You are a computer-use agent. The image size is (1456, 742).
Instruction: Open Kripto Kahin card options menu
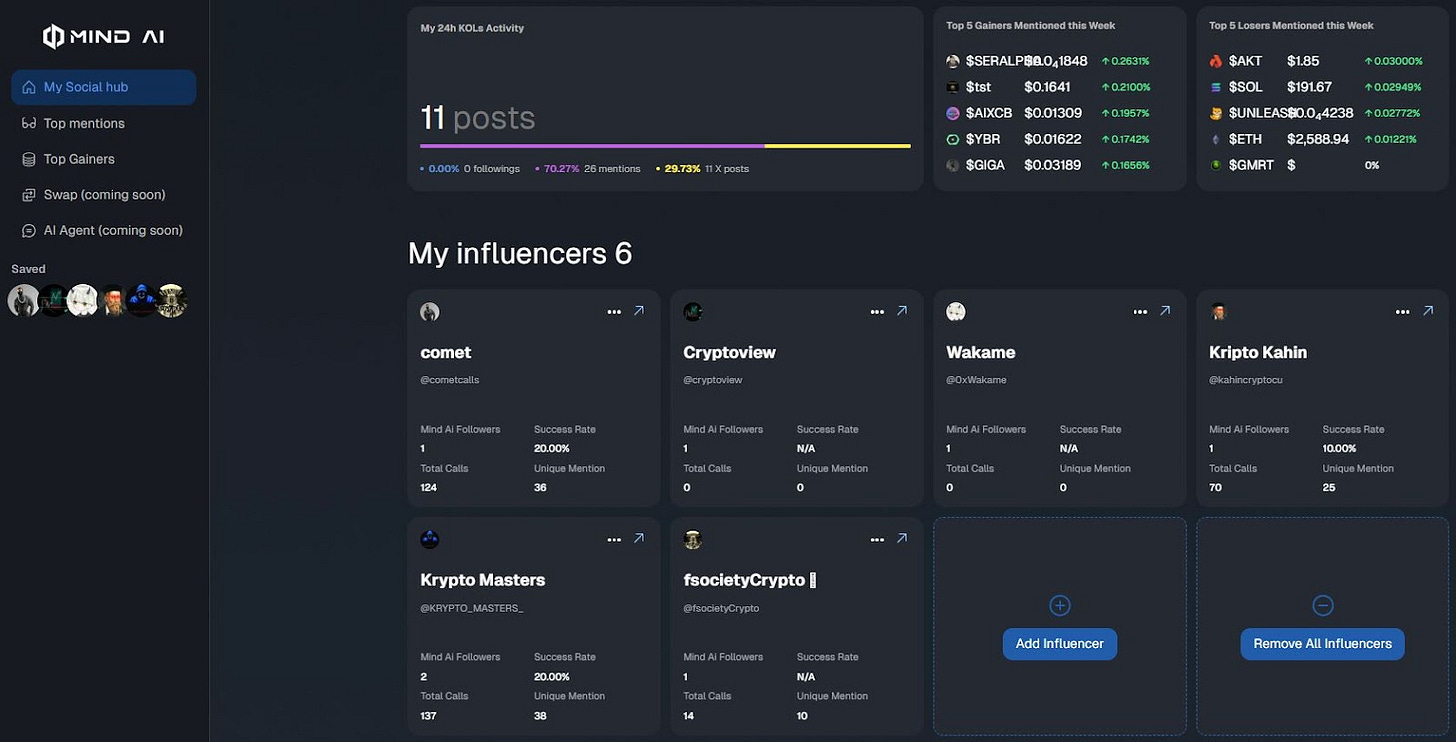coord(1403,312)
